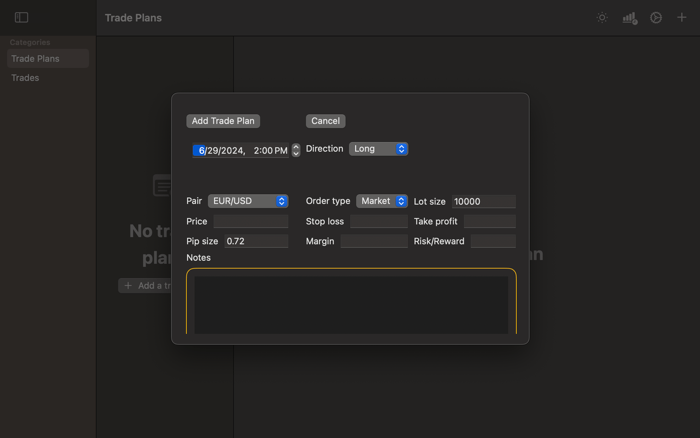Click the Categories sidebar heading
700x438 pixels.
pos(30,42)
